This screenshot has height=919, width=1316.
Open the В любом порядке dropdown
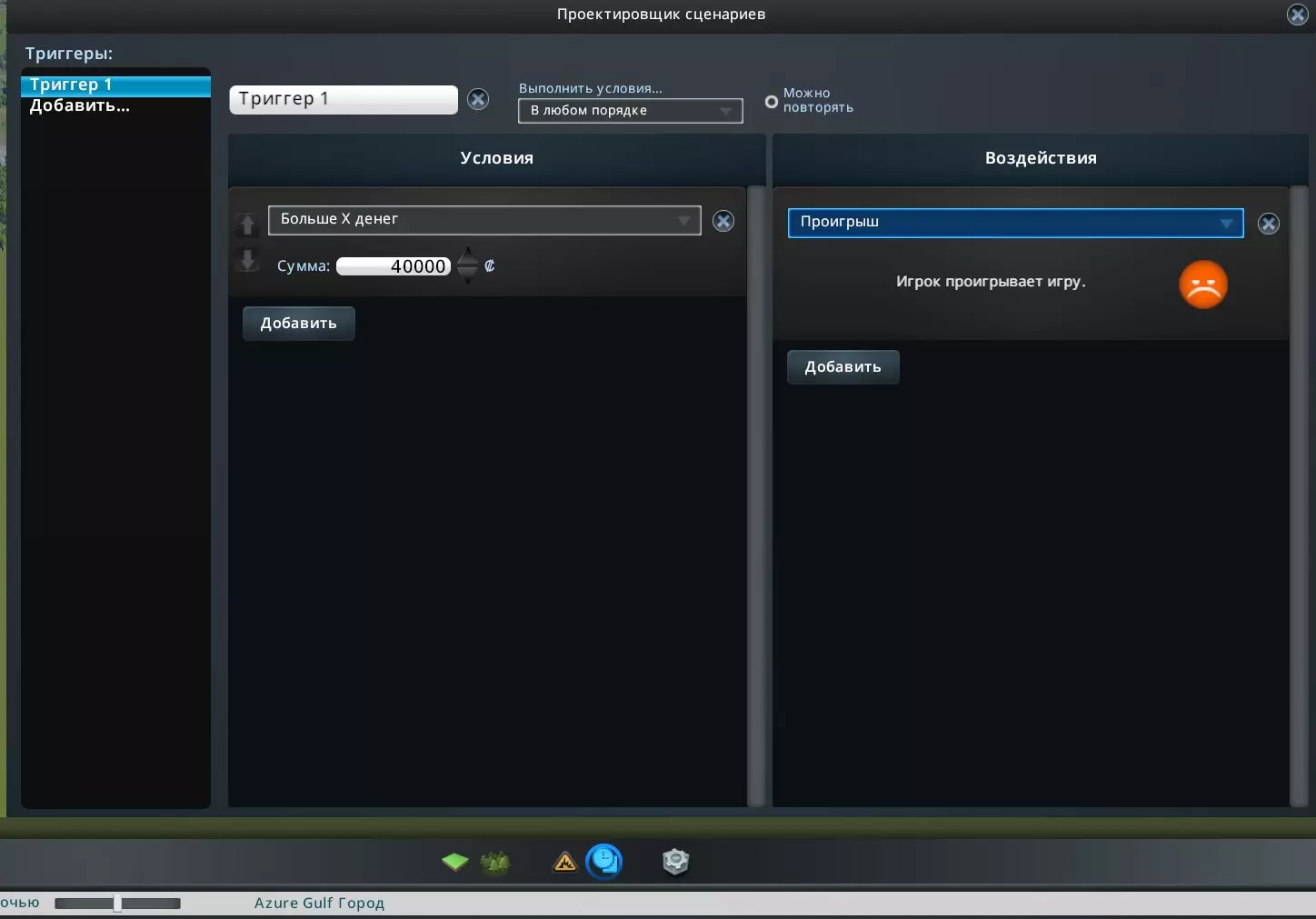631,111
